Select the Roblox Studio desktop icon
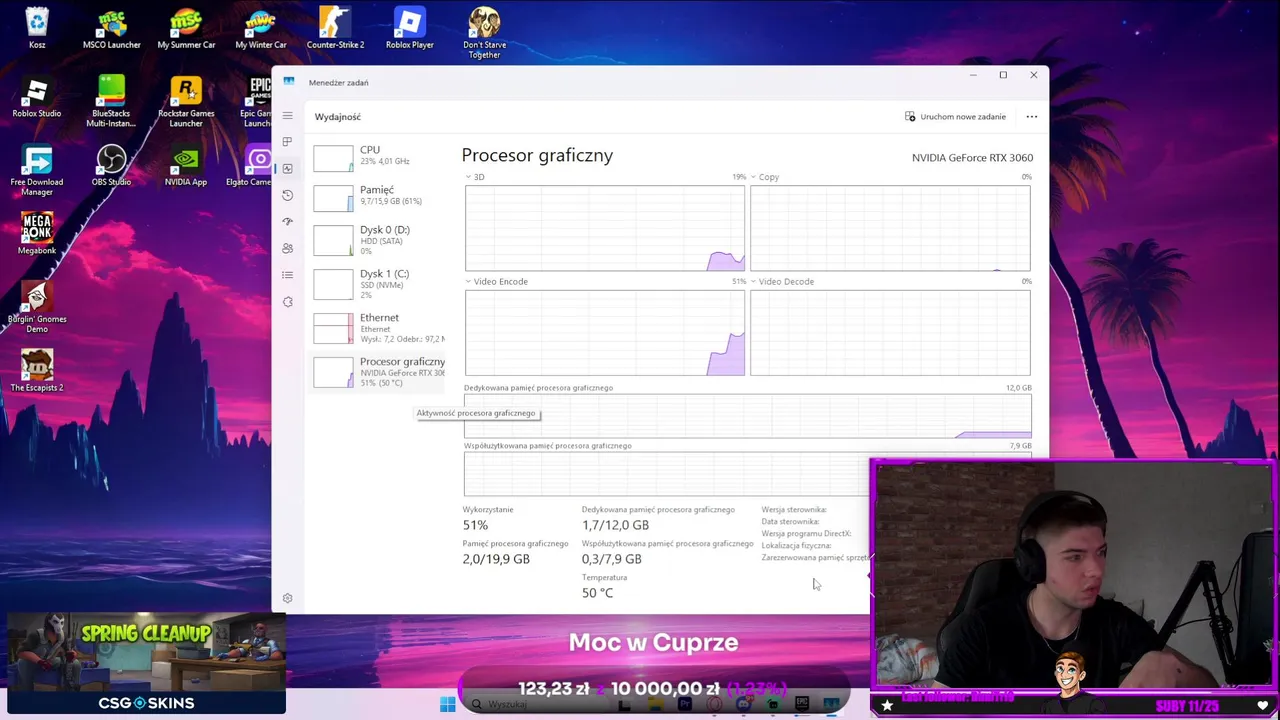Viewport: 1280px width, 720px height. pos(37,97)
